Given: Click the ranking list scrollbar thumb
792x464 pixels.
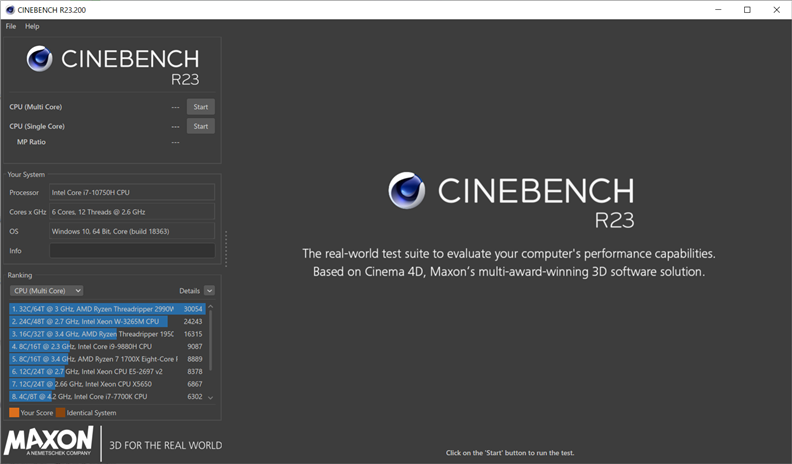Looking at the screenshot, I should pos(211,341).
